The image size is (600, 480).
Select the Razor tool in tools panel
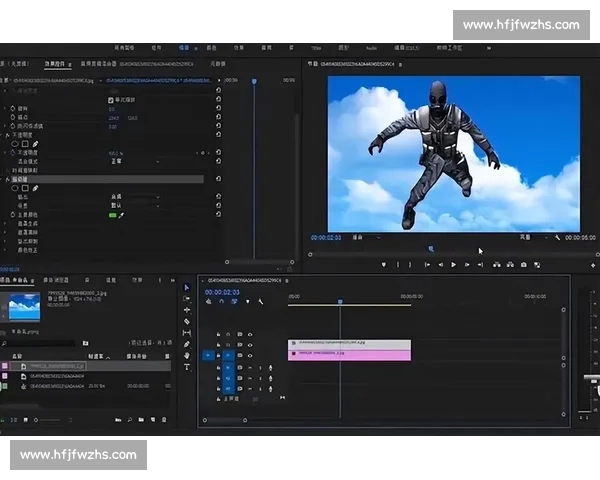187,321
